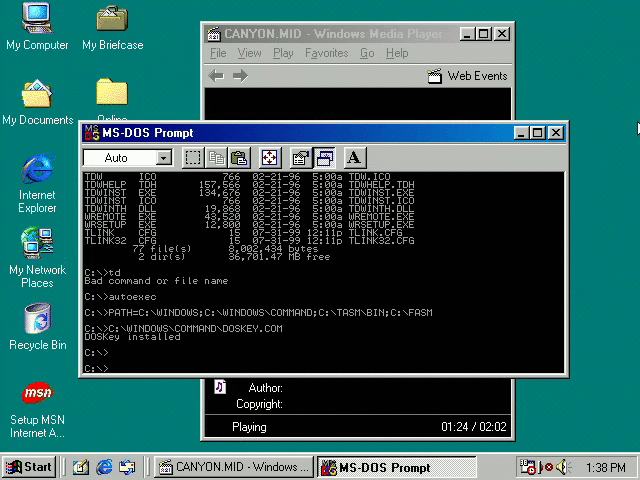Image resolution: width=640 pixels, height=480 pixels.
Task: Click the Author label in Media Player
Action: click(265, 388)
